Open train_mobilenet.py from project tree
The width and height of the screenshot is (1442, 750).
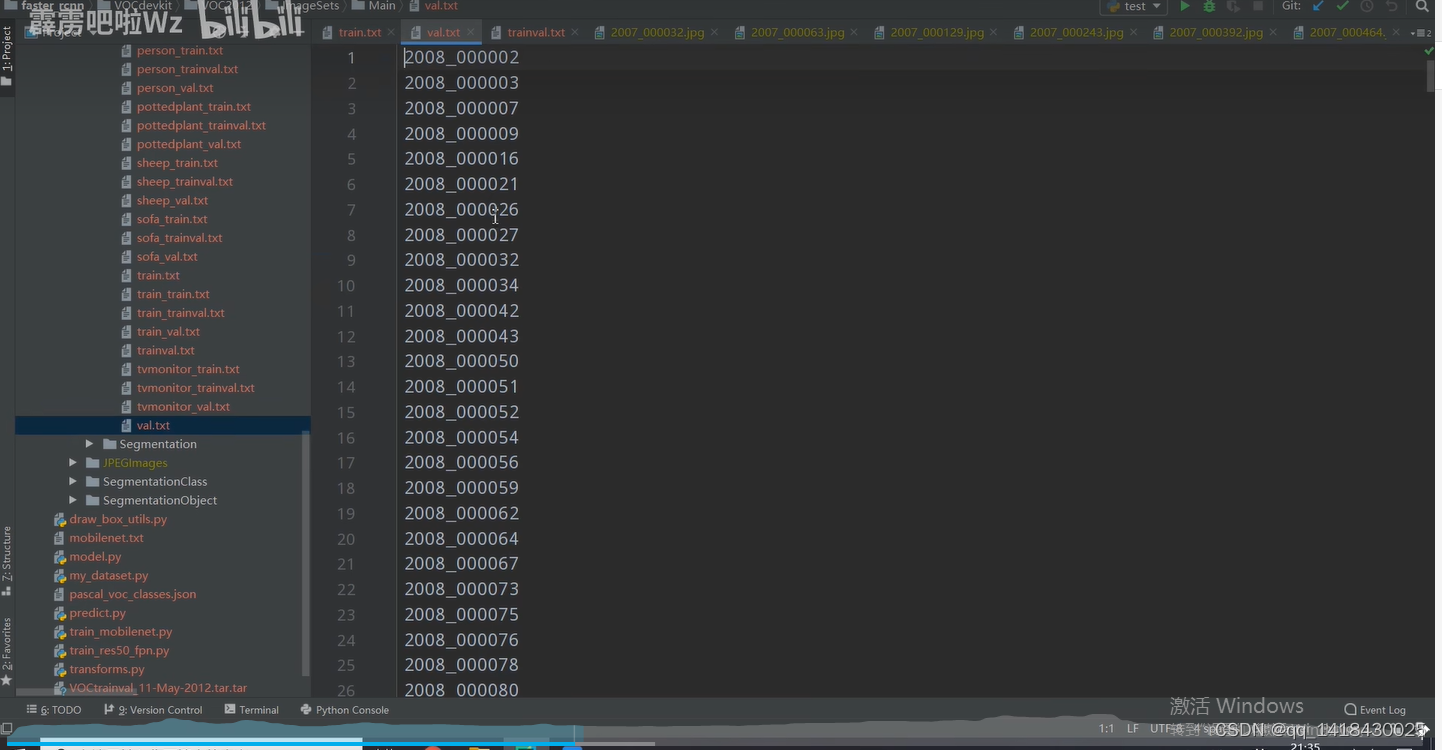[x=120, y=632]
